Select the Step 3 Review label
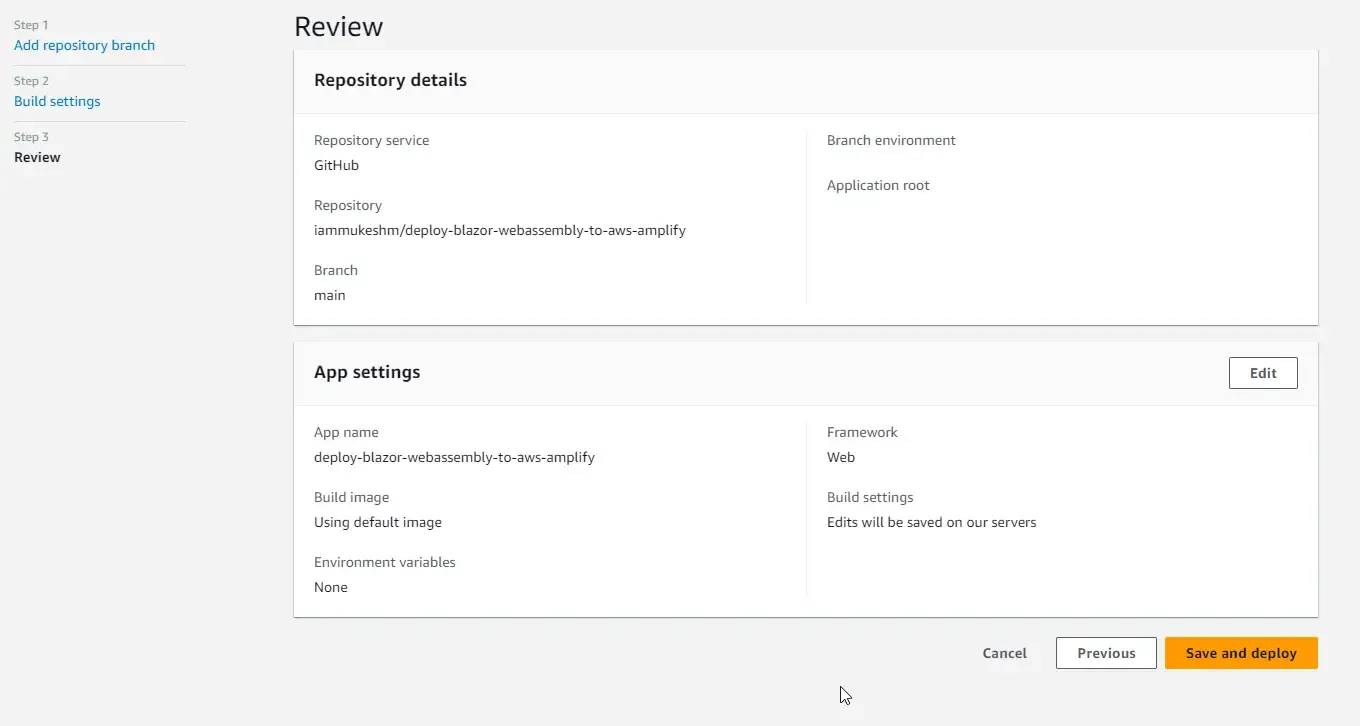 coord(37,157)
